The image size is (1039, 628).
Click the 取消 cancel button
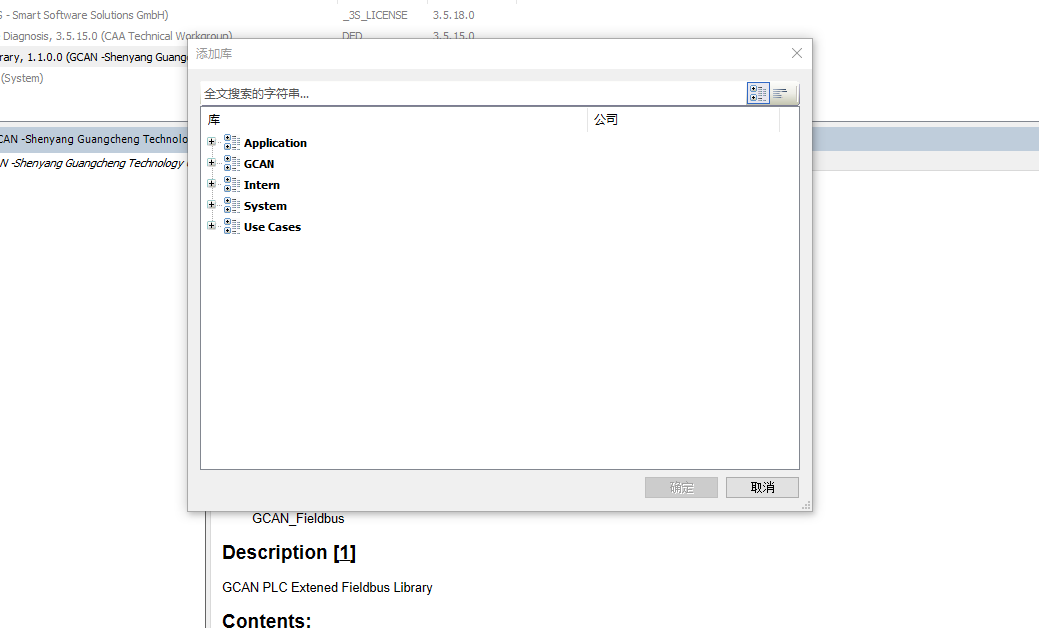pos(762,487)
